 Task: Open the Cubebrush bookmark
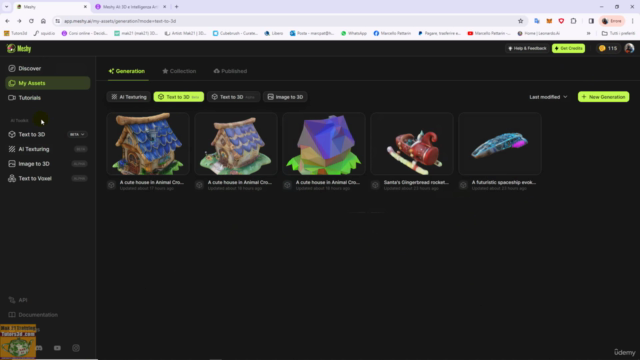[235, 33]
